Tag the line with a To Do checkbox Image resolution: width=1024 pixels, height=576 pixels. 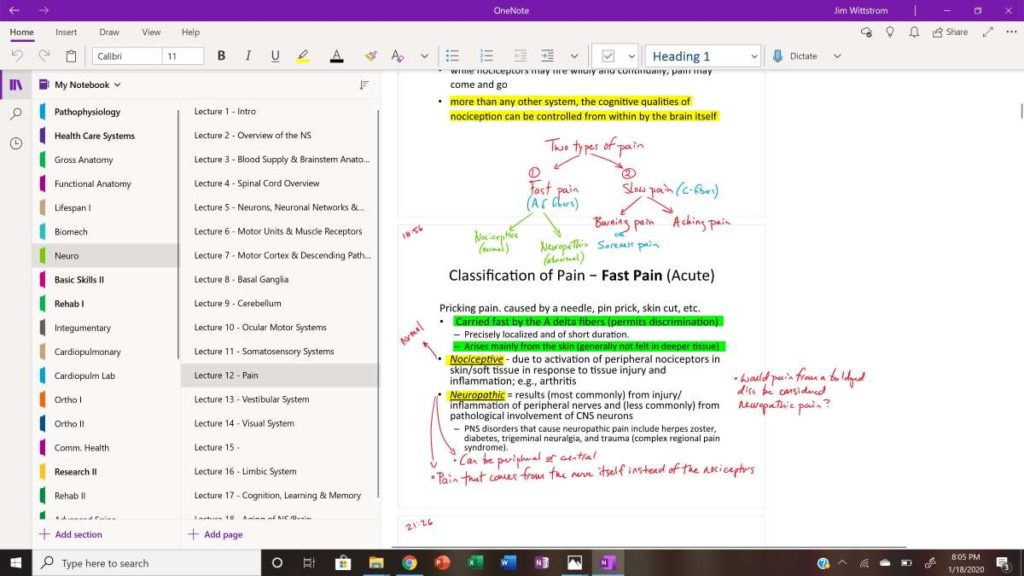[608, 56]
